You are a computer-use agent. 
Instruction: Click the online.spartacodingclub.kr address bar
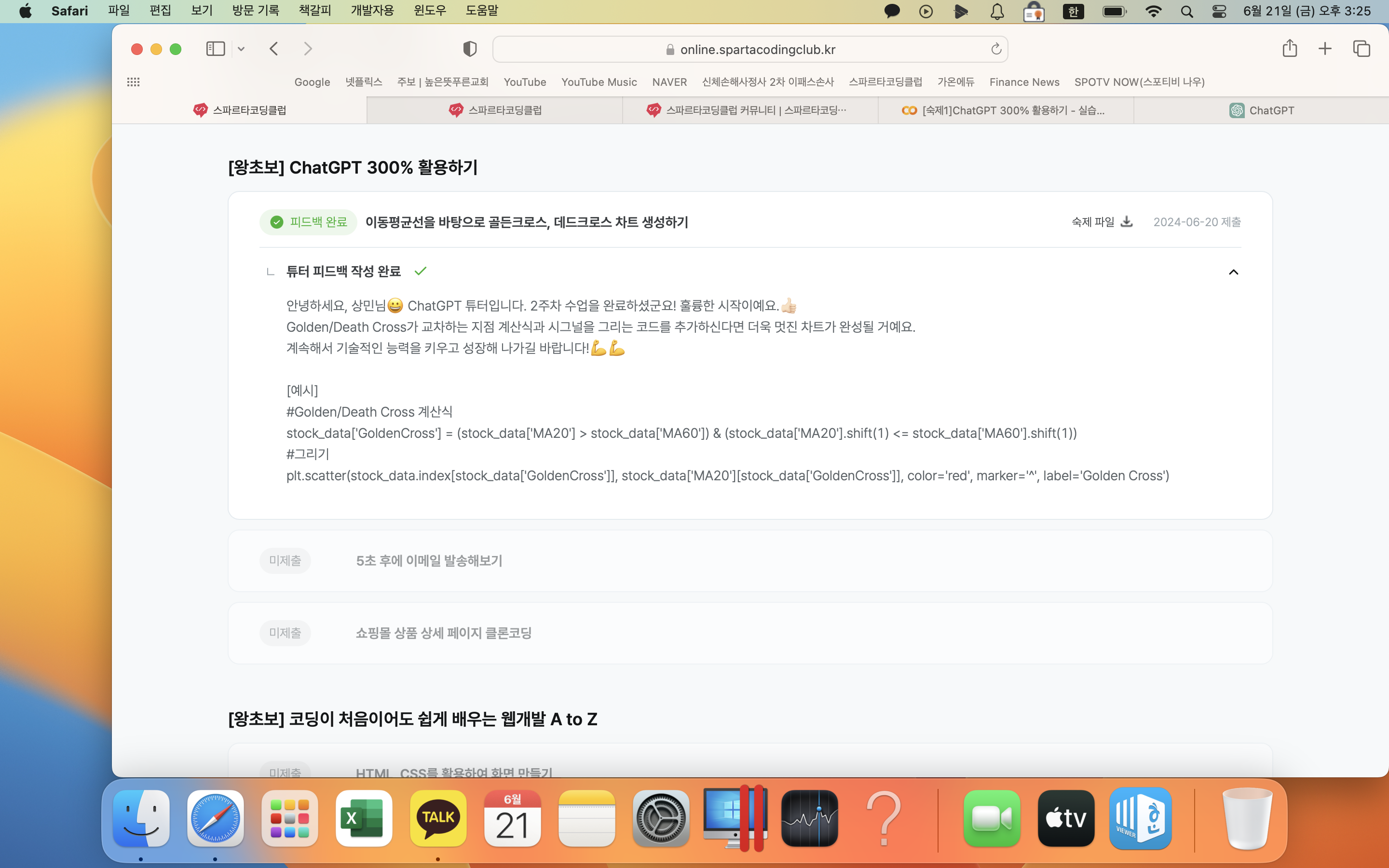click(x=750, y=49)
